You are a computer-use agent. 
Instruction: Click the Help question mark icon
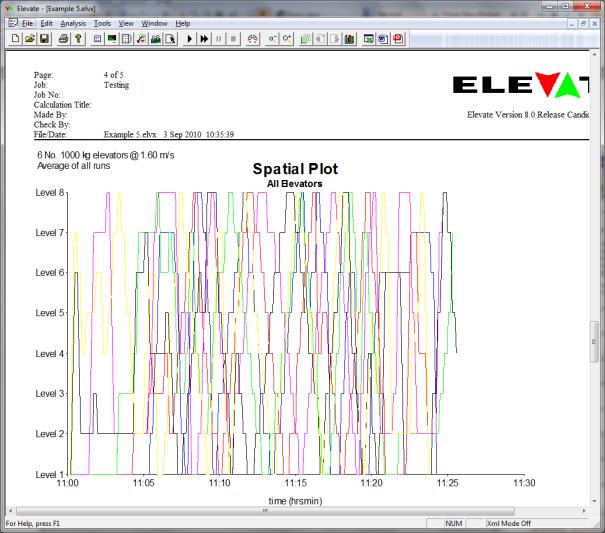(78, 39)
